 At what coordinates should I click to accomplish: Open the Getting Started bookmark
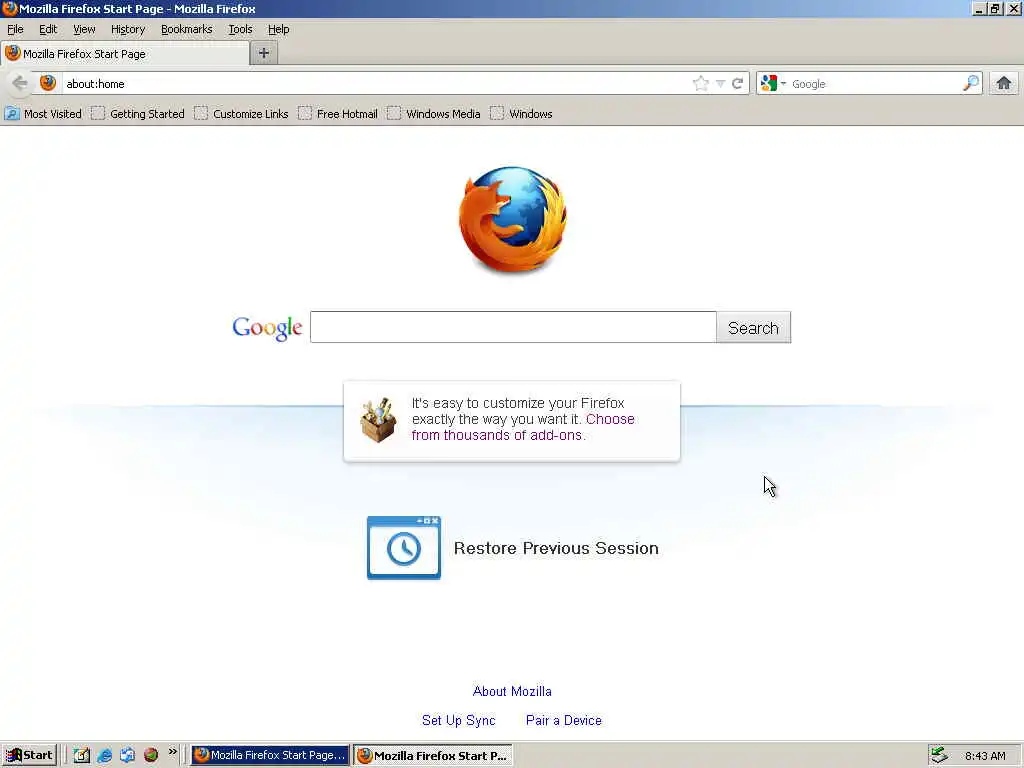[x=138, y=114]
